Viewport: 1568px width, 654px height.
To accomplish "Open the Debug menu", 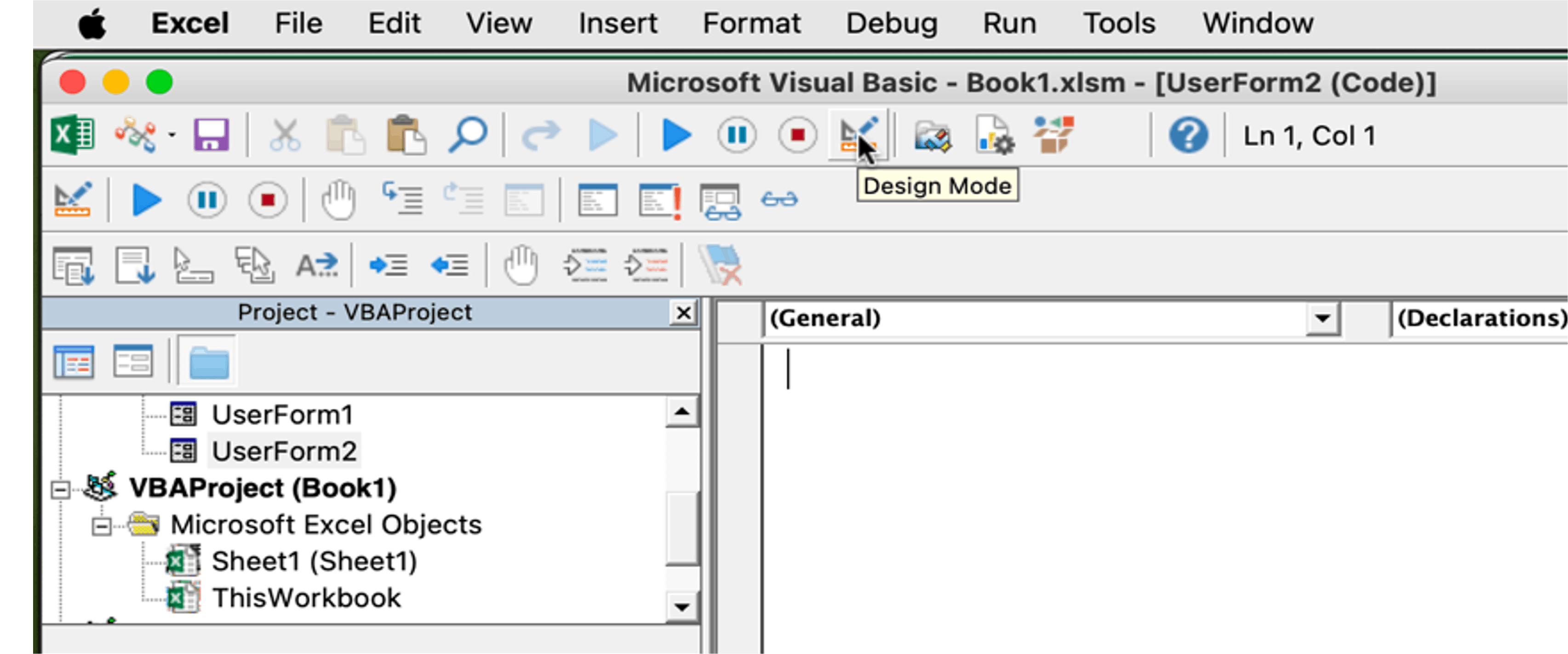I will coord(891,23).
